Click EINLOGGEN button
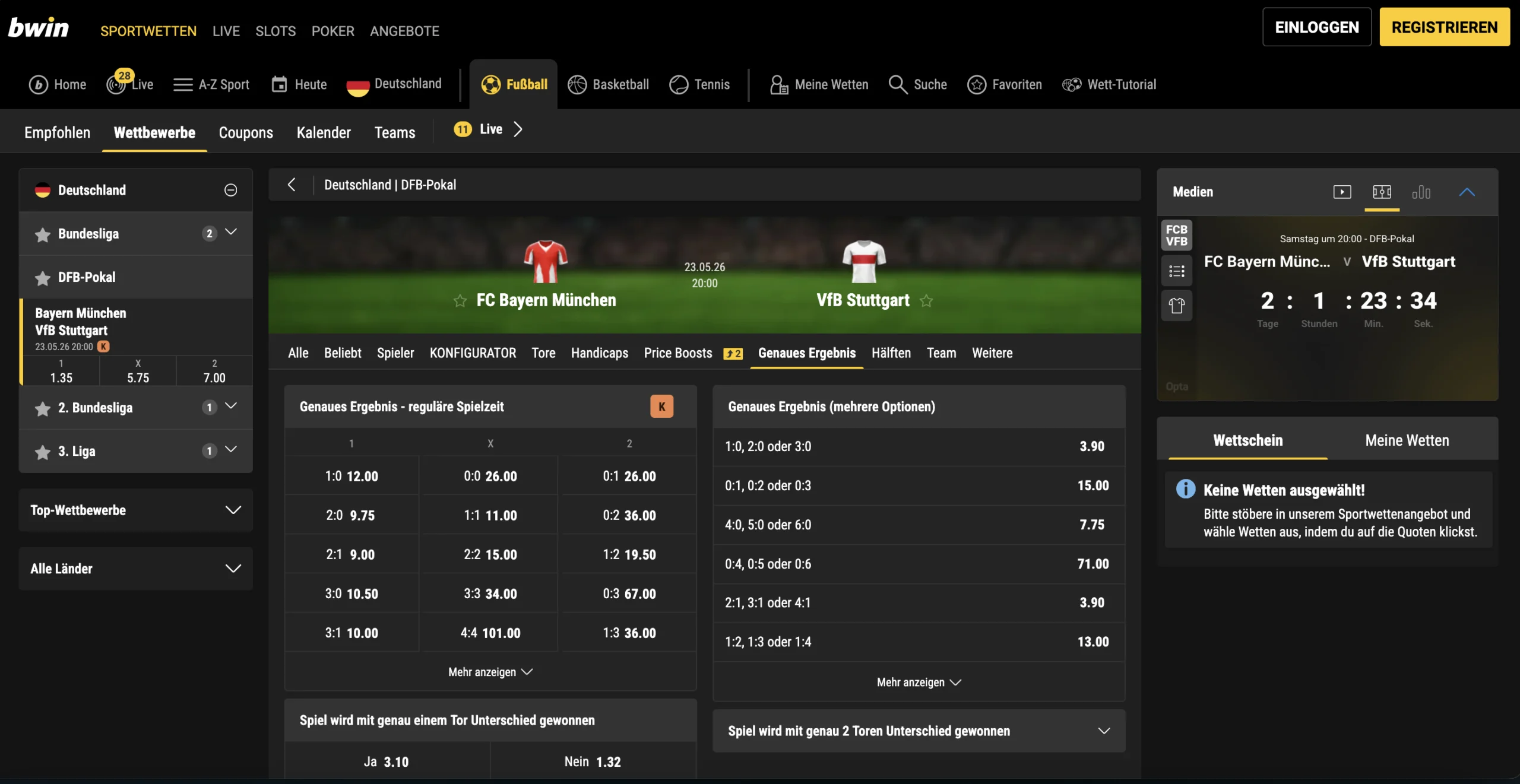The height and width of the screenshot is (784, 1520). coord(1316,27)
